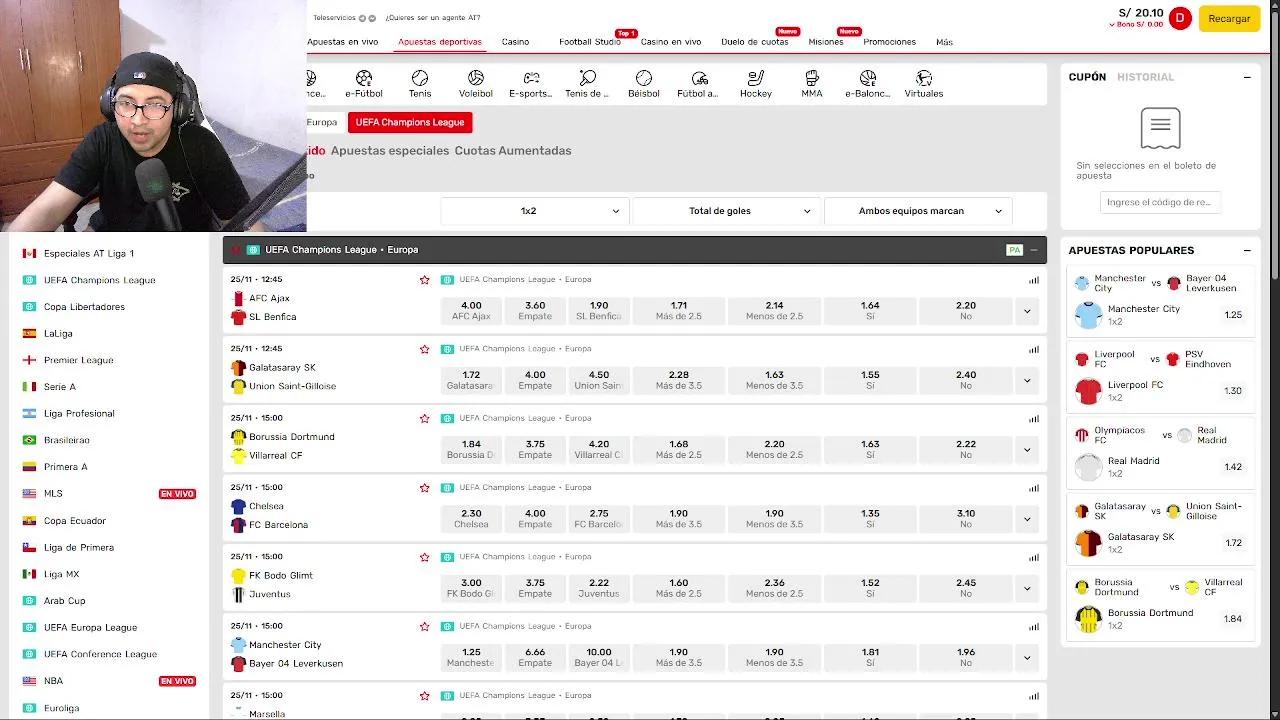Expand more markets for Manchester City vs Leverkusen

(x=1027, y=657)
